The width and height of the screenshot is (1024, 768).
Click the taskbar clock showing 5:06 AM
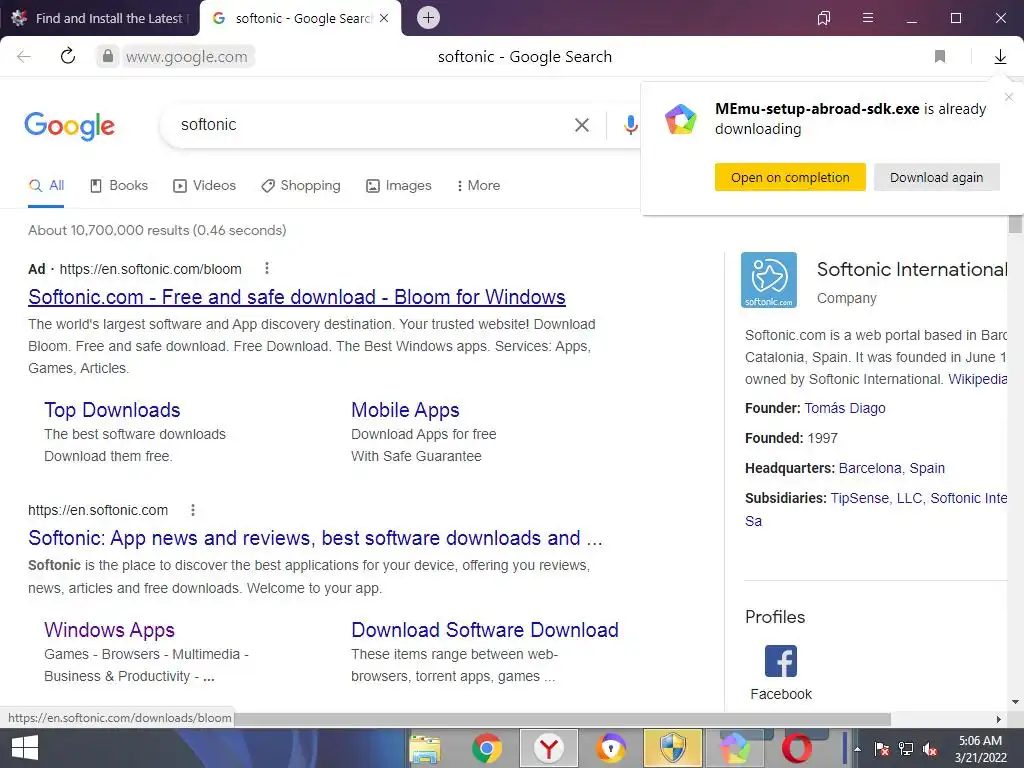click(980, 749)
